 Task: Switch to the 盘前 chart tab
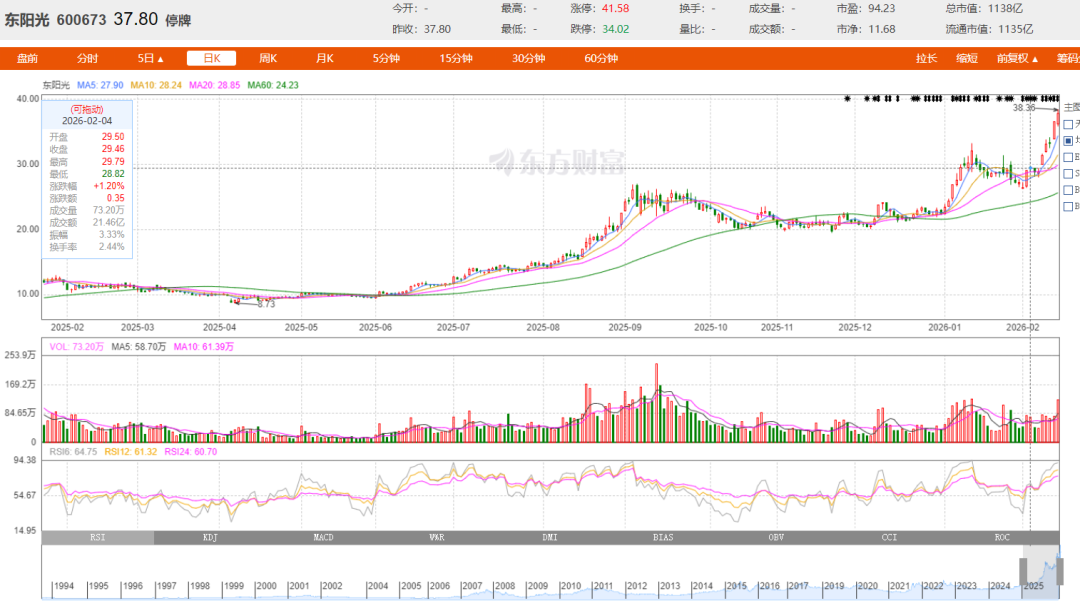[28, 59]
